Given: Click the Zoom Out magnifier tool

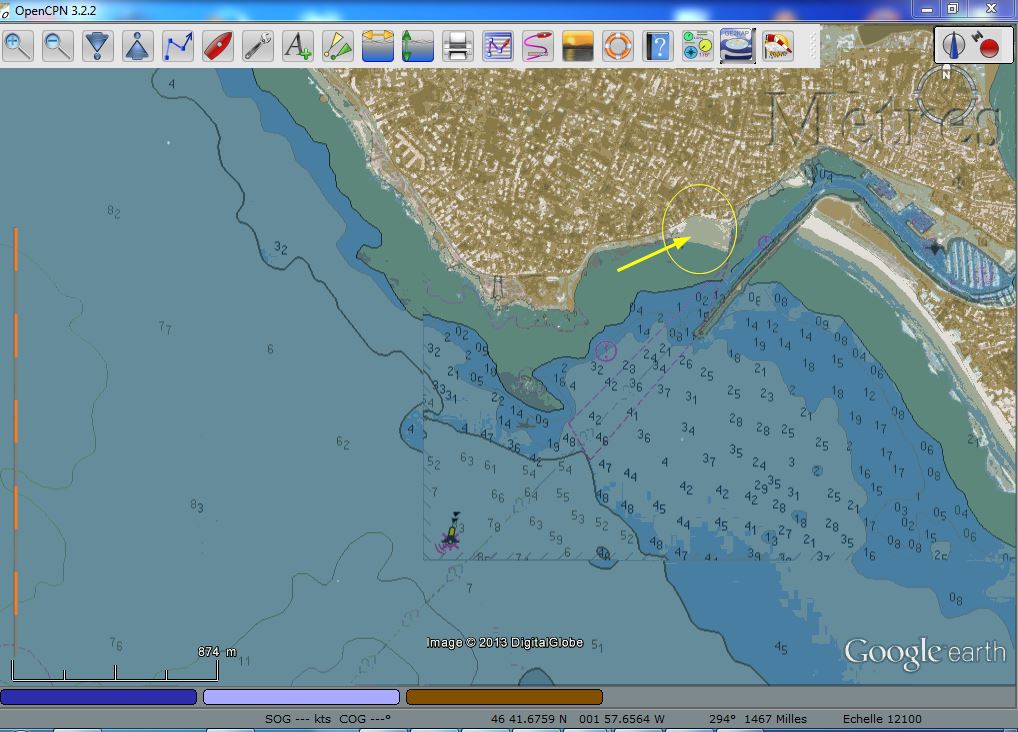Looking at the screenshot, I should click(x=58, y=46).
